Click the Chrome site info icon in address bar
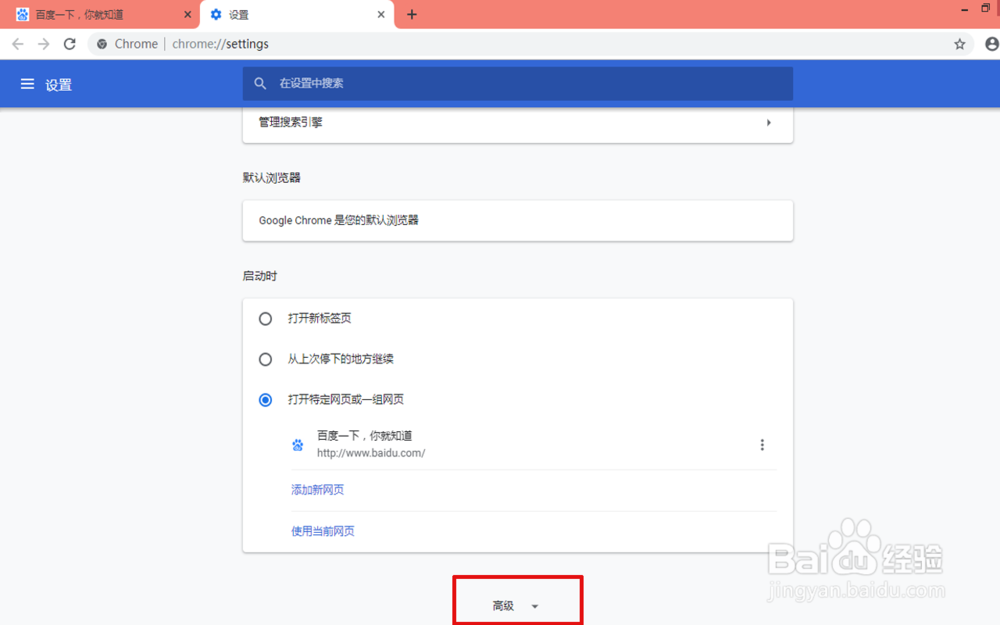This screenshot has width=1000, height=625. [101, 44]
